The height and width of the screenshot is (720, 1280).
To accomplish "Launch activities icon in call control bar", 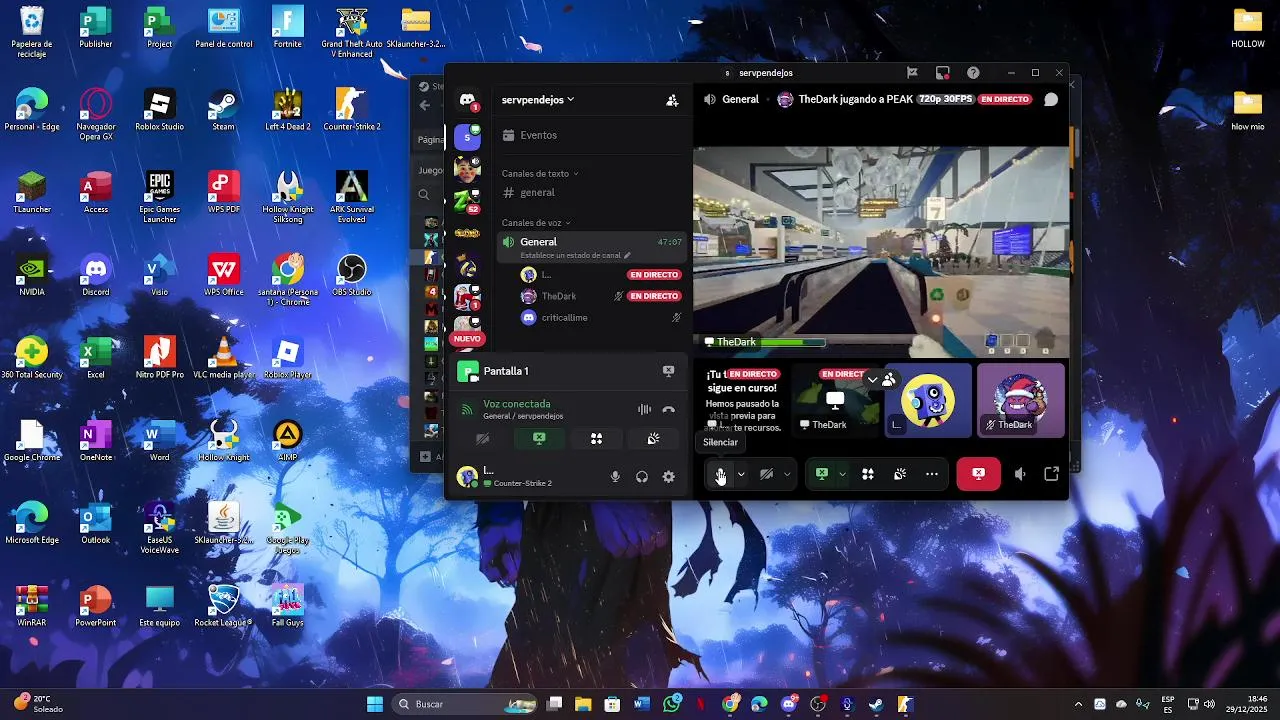I will tap(868, 474).
